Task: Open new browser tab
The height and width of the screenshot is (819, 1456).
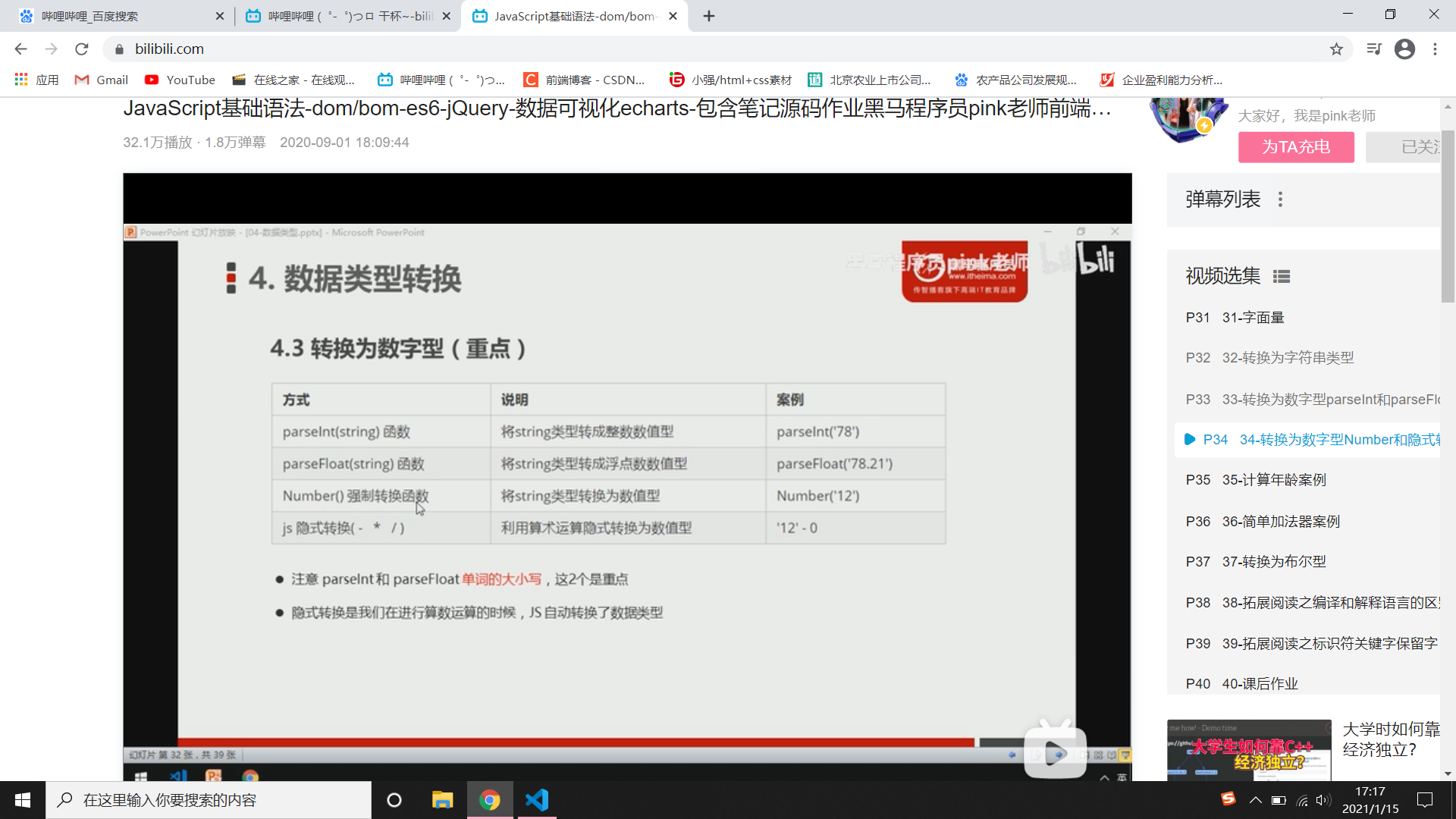Action: [x=709, y=16]
